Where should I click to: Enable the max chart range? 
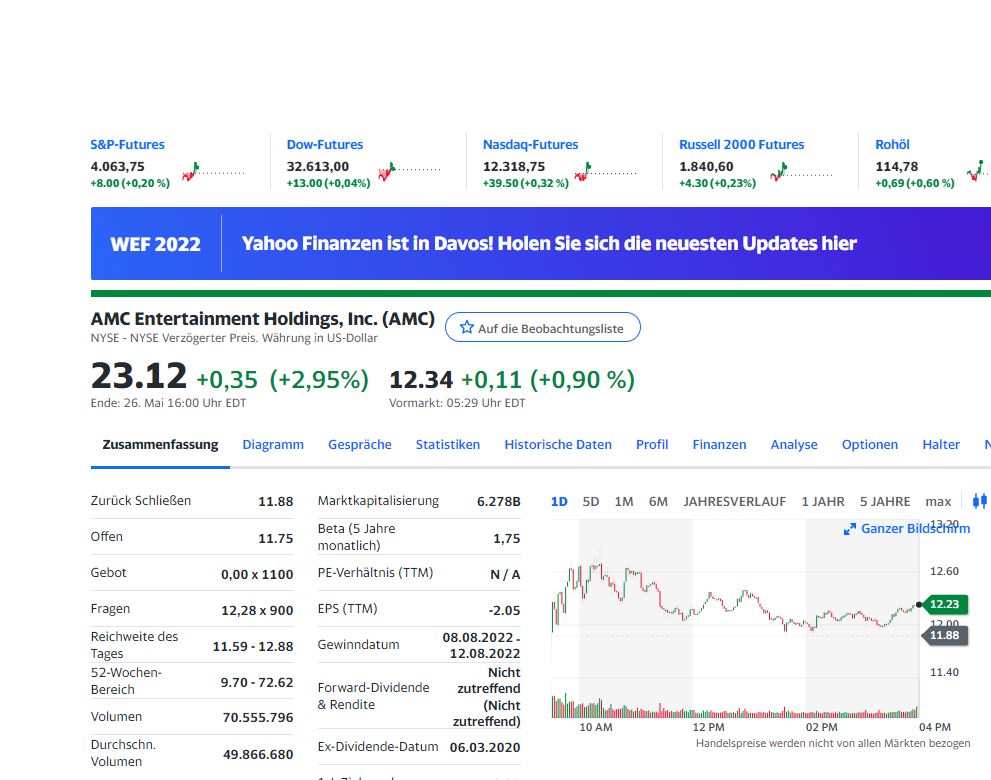tap(938, 501)
